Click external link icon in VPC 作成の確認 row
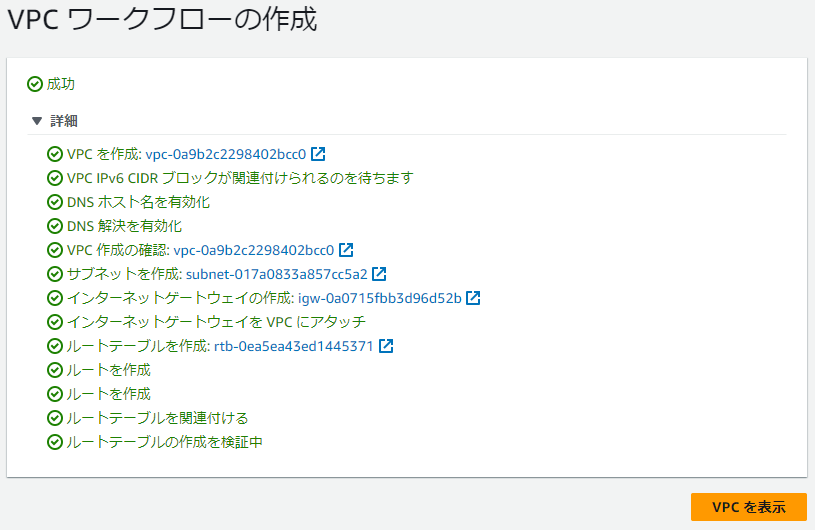The image size is (815, 530). (x=346, y=250)
